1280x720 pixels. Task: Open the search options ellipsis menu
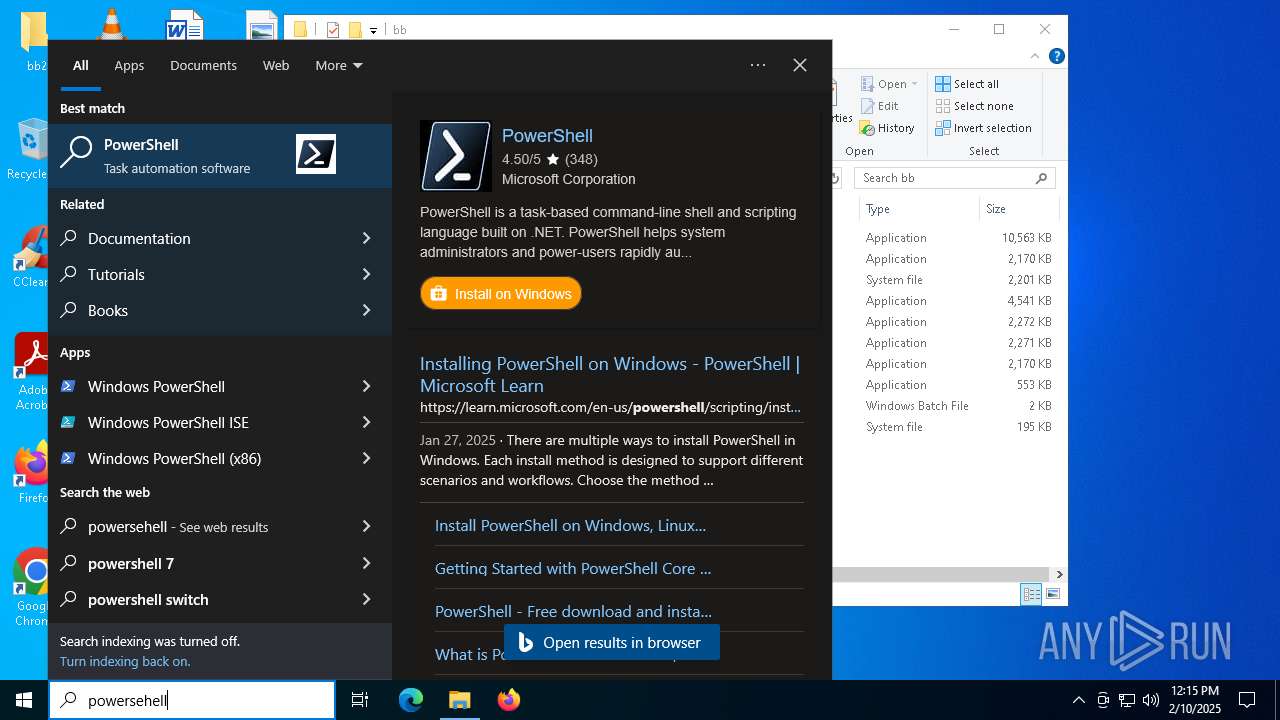pos(758,65)
